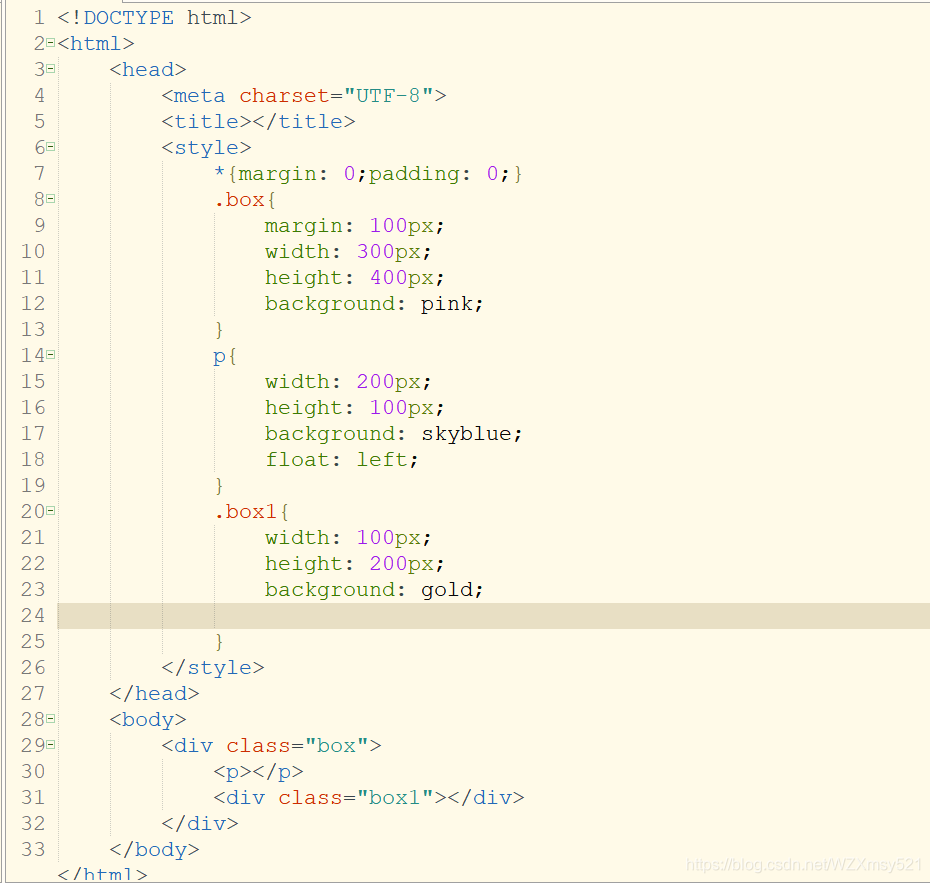Collapse the div box fold on line 29

(50, 745)
